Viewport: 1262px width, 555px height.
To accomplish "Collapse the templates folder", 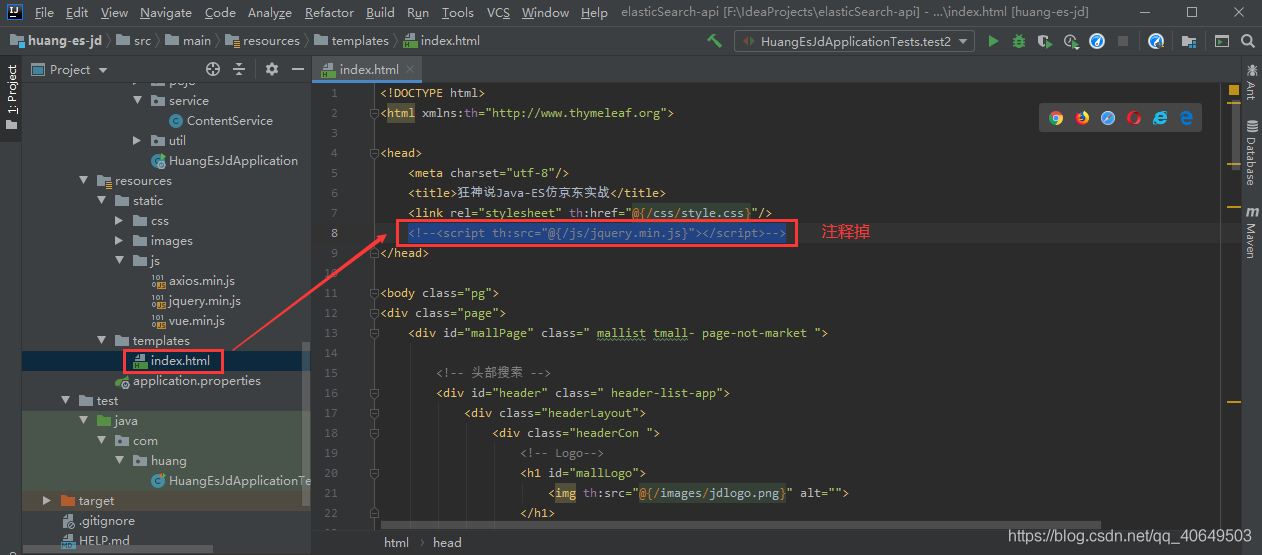I will tap(102, 341).
